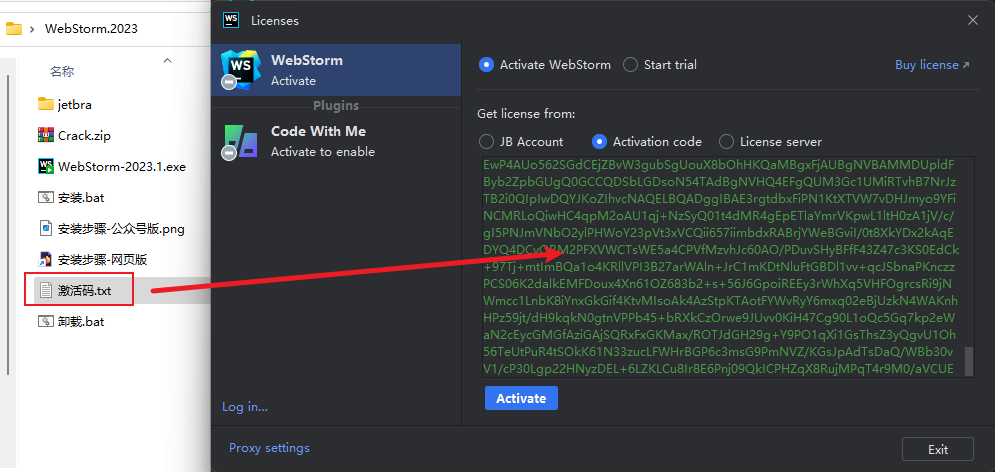
Task: Click the blue Activate button
Action: [x=521, y=398]
